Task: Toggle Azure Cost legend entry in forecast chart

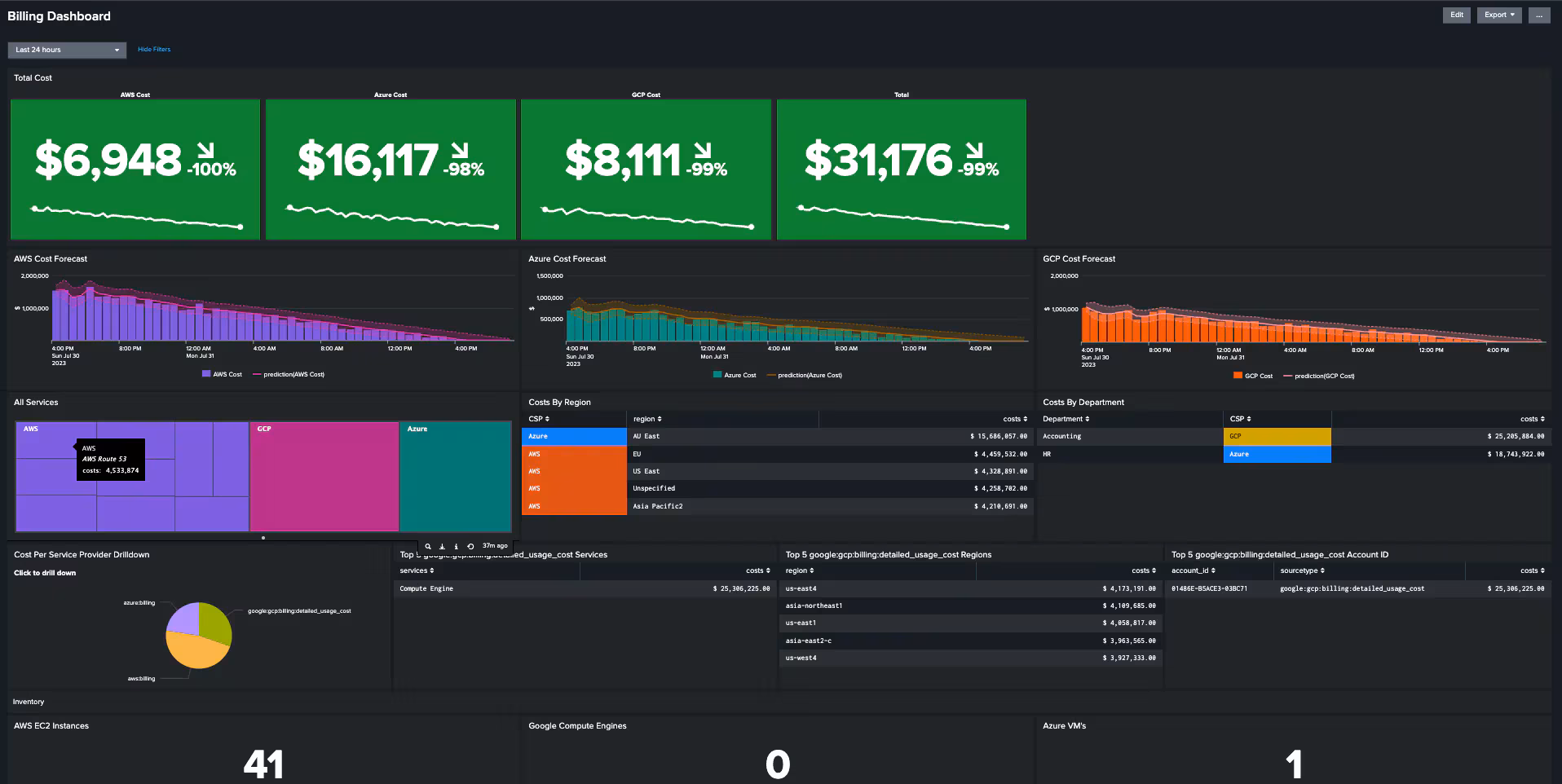Action: point(734,375)
